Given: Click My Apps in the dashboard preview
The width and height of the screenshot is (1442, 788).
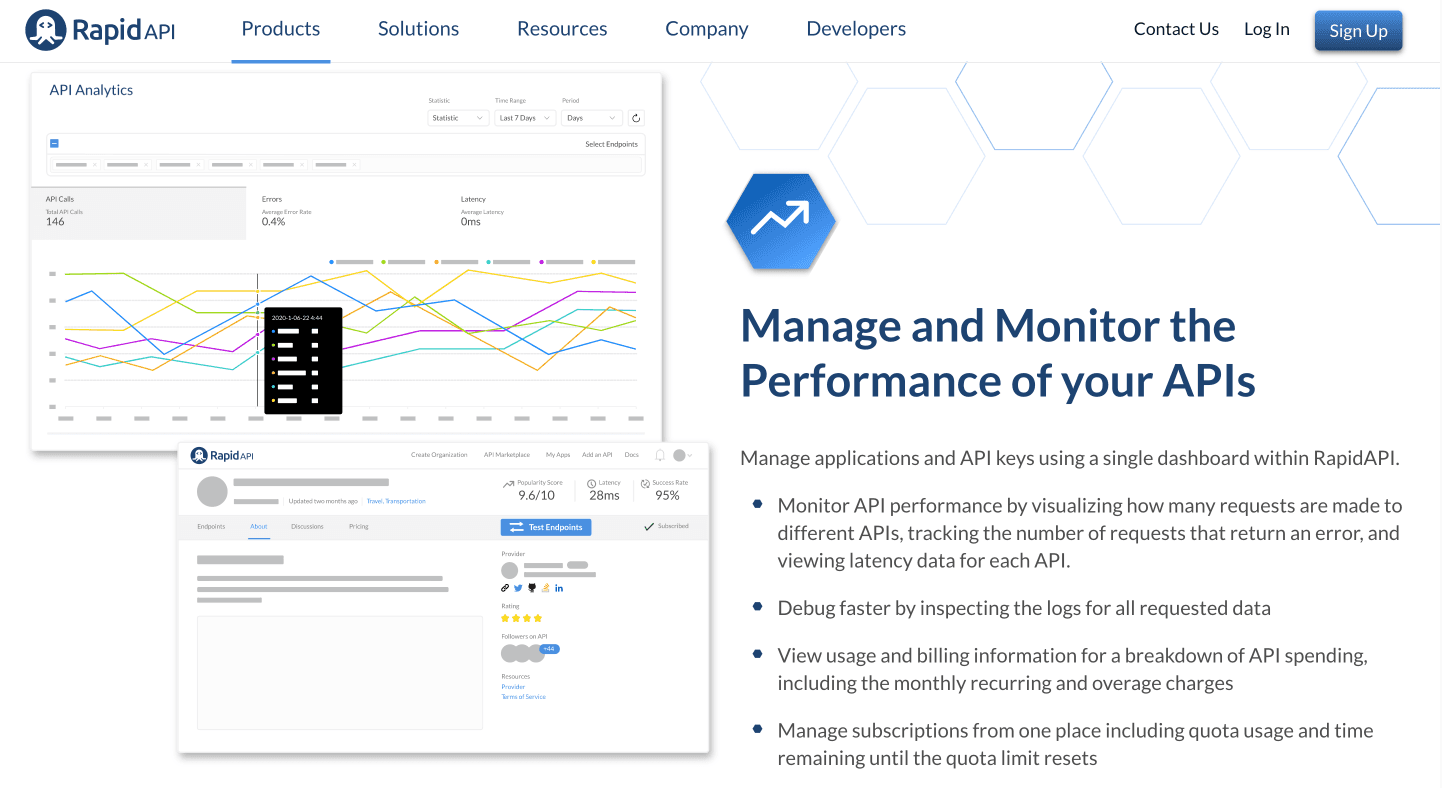Looking at the screenshot, I should 558,455.
